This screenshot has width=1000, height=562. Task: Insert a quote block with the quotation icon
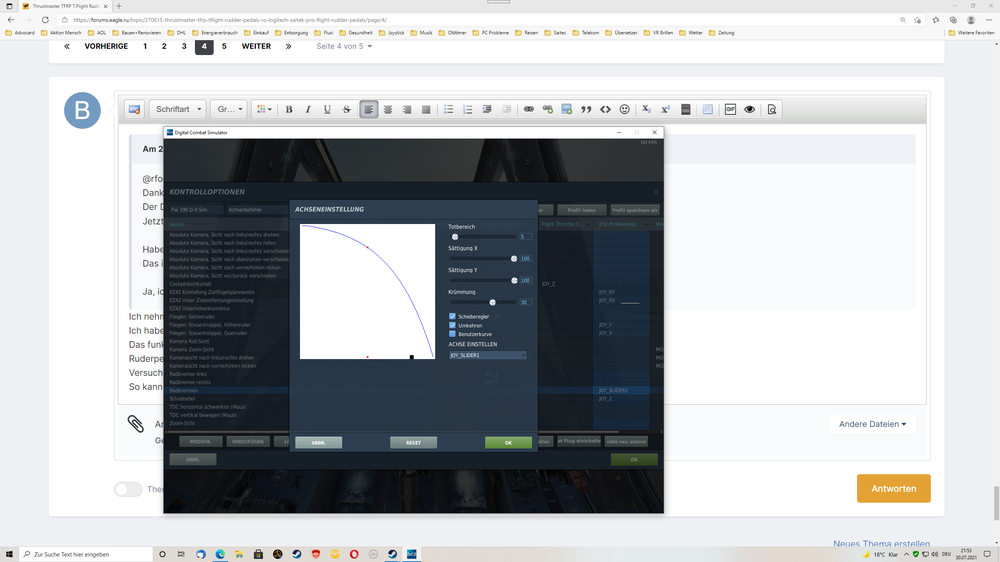click(x=586, y=110)
